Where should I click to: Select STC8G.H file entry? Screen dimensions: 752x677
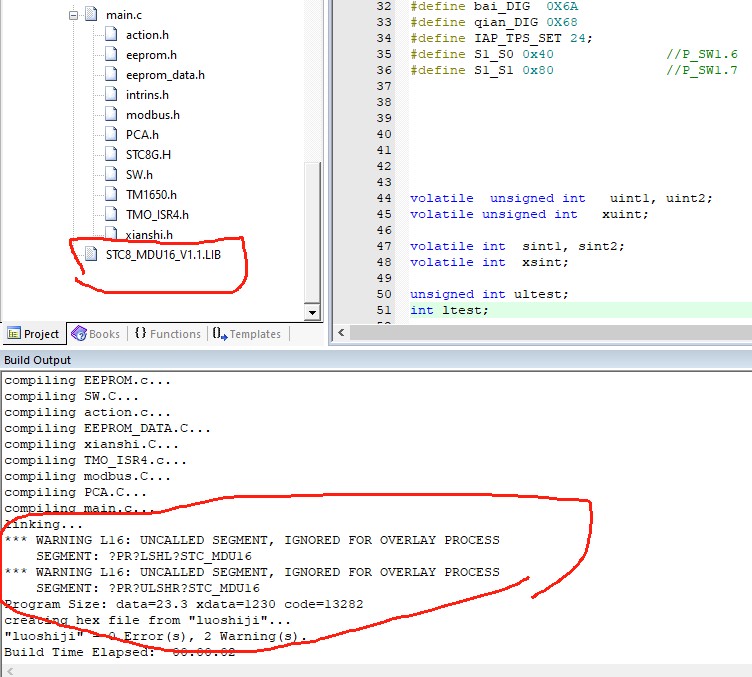pos(148,155)
